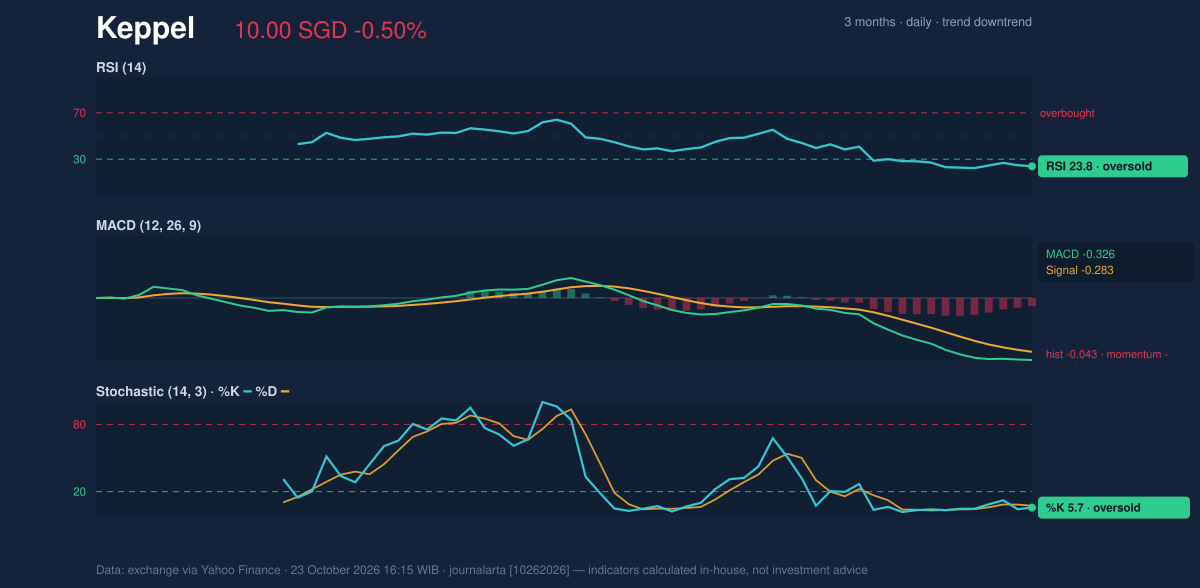
Task: Click the overbought label beside RSI chart
Action: click(x=1067, y=113)
